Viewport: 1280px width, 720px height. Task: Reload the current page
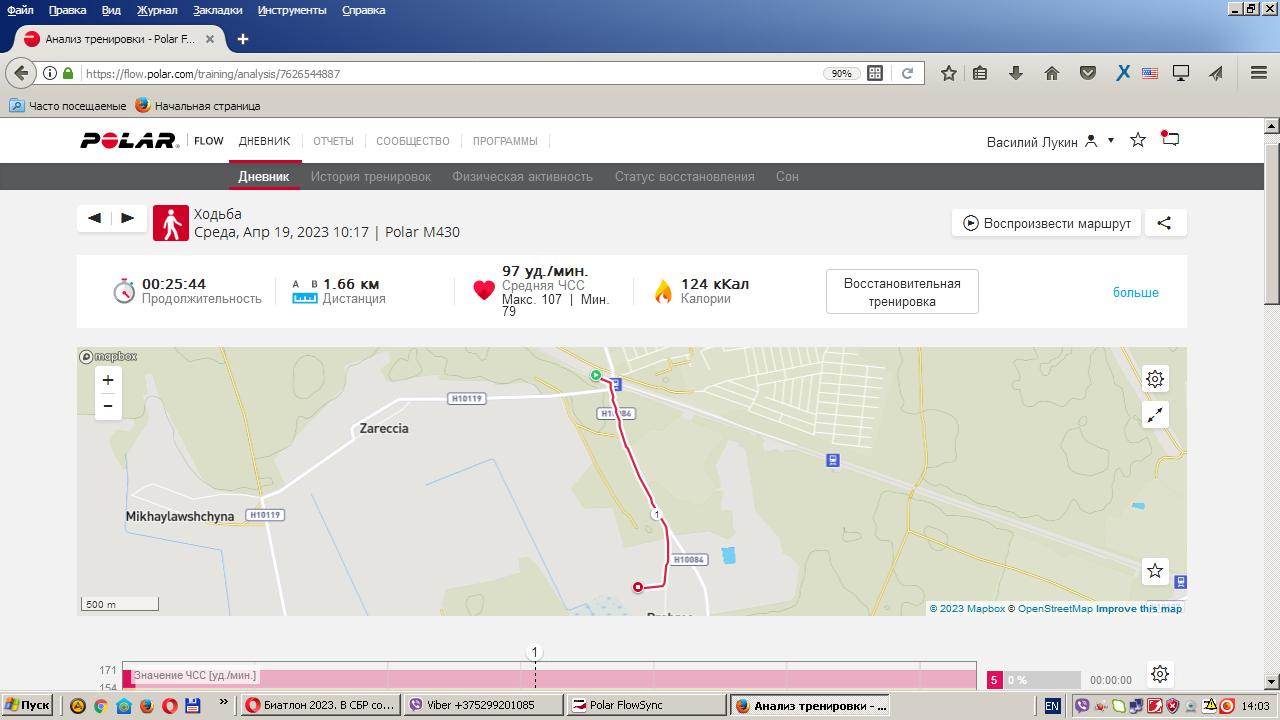907,73
